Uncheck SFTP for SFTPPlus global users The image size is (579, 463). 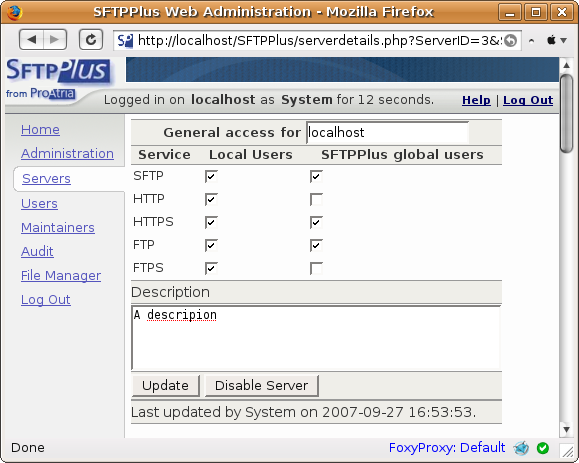pyautogui.click(x=316, y=176)
